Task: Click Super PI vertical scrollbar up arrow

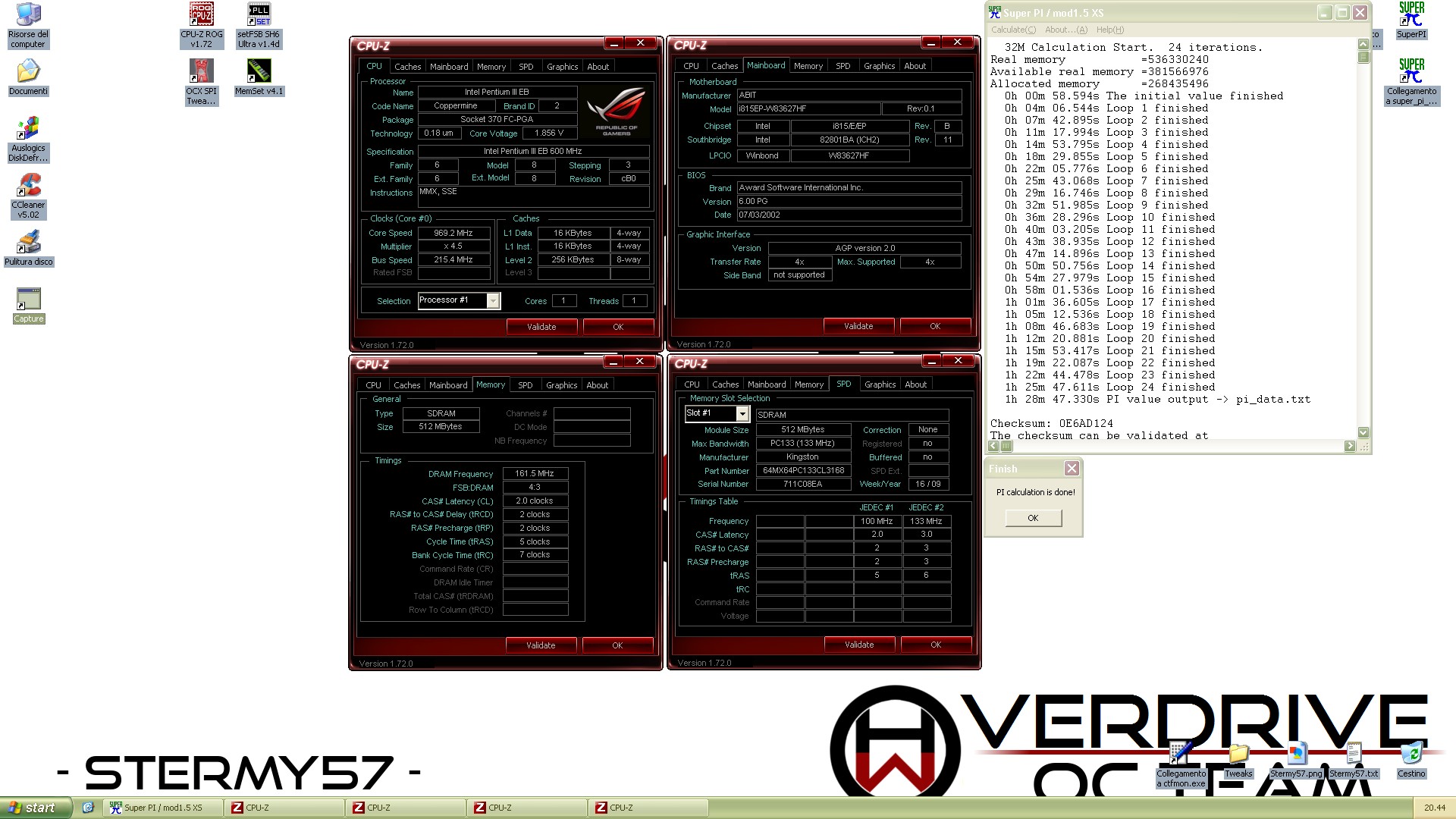Action: pyautogui.click(x=1363, y=45)
